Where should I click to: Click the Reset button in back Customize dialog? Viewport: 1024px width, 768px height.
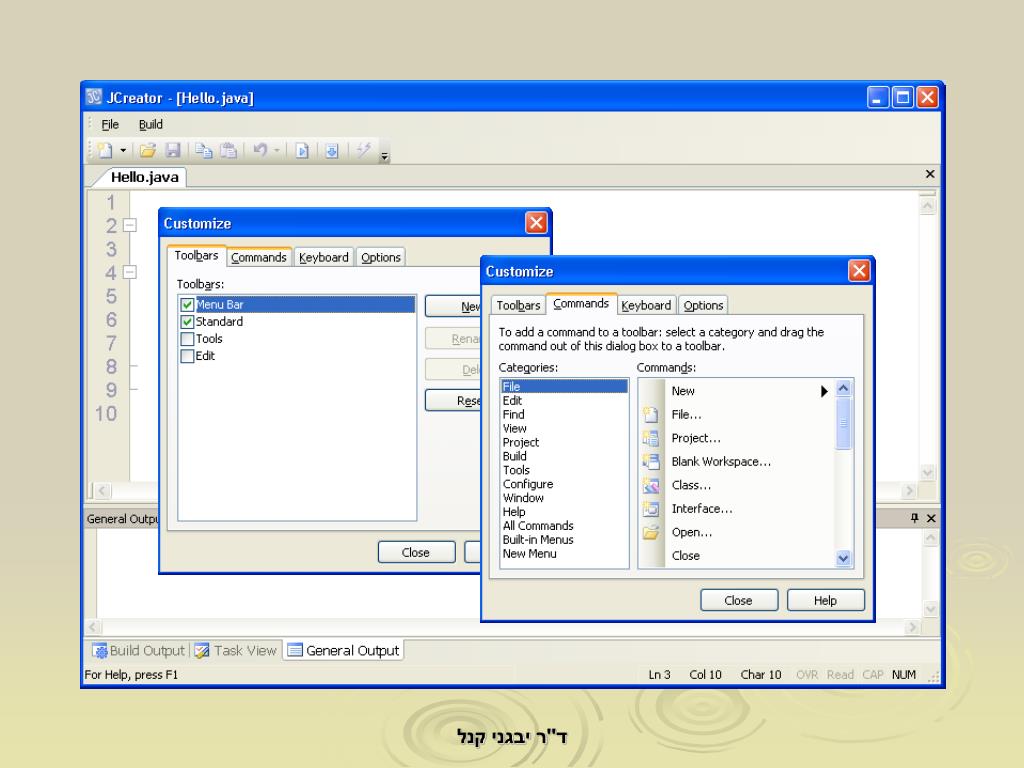click(x=453, y=400)
